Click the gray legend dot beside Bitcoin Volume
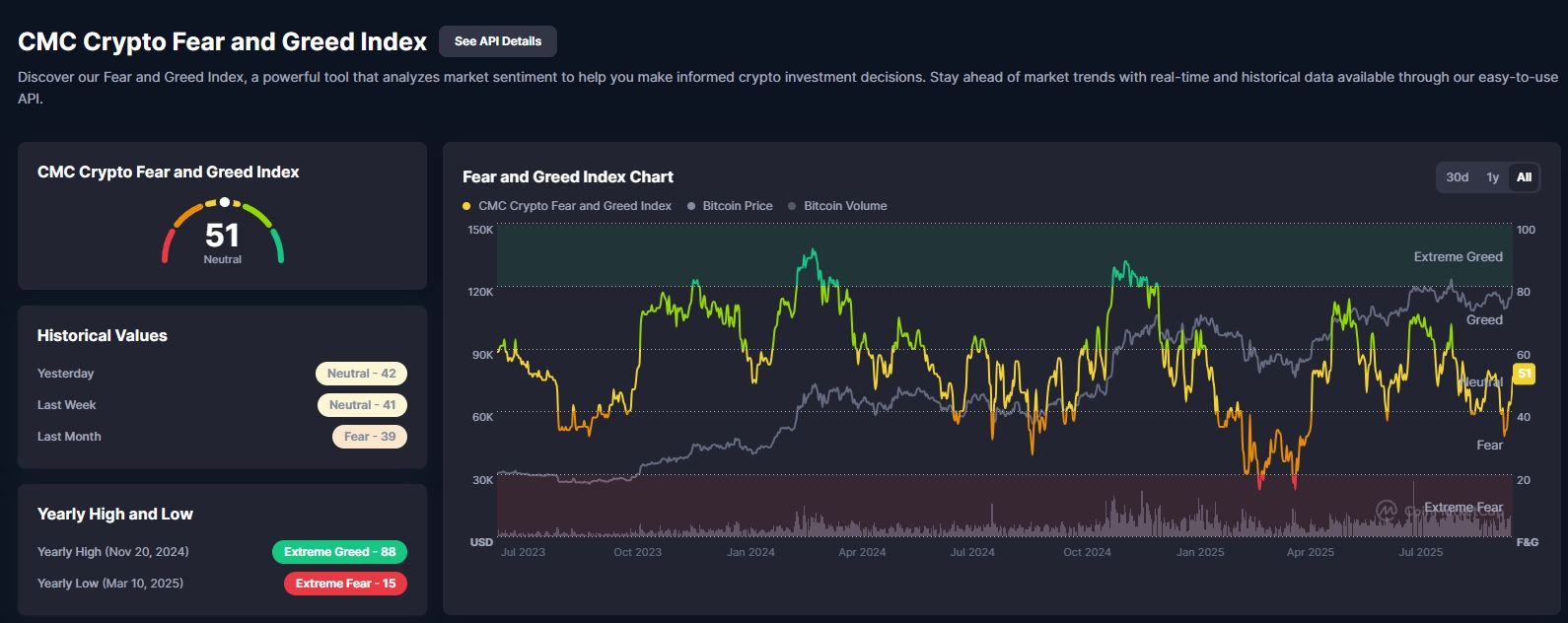 pyautogui.click(x=792, y=206)
